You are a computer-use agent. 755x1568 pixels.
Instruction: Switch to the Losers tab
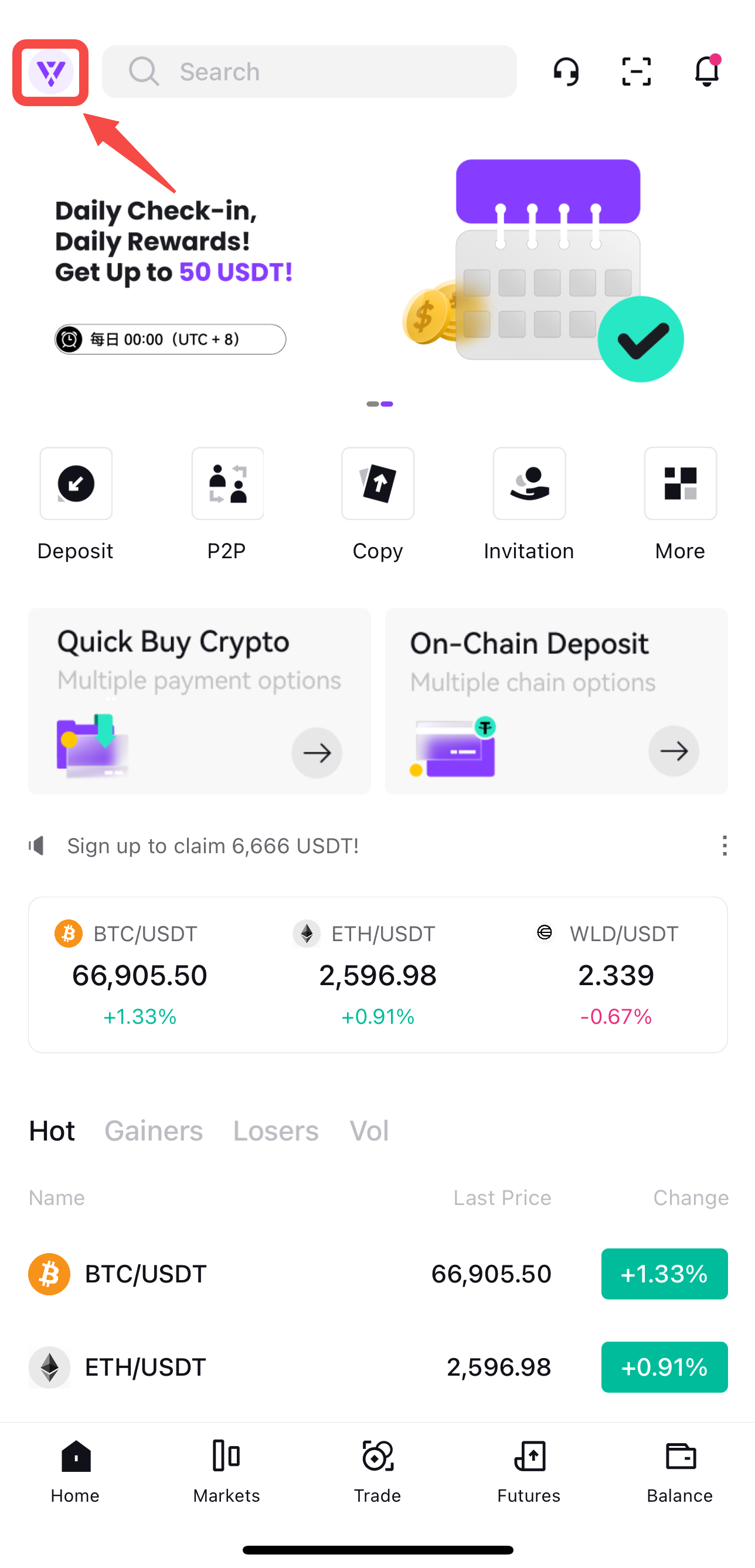(x=276, y=1131)
